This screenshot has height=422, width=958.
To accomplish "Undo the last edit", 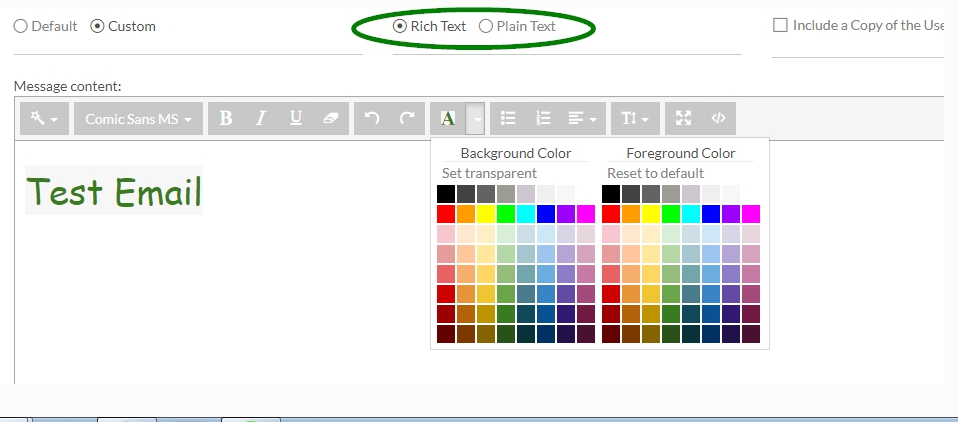I will (371, 118).
